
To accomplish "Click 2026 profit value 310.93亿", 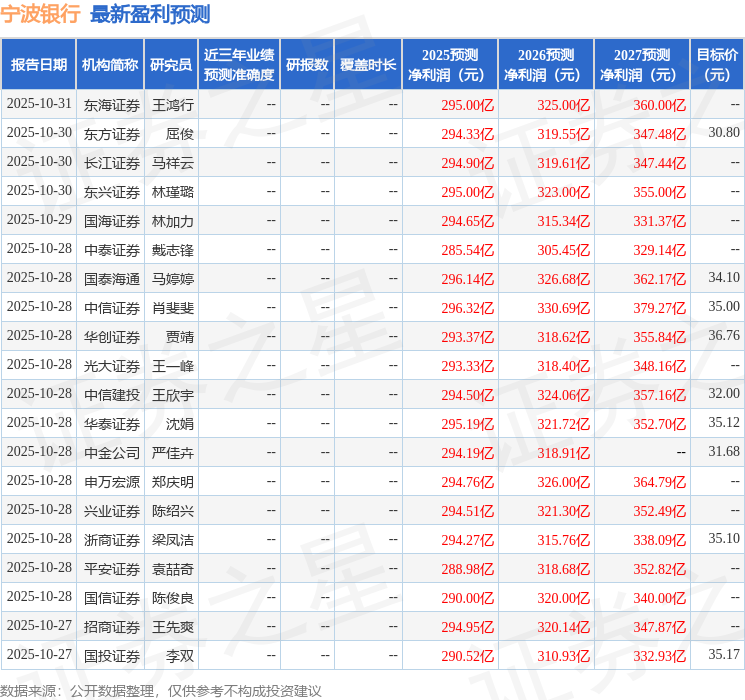I will point(564,656).
